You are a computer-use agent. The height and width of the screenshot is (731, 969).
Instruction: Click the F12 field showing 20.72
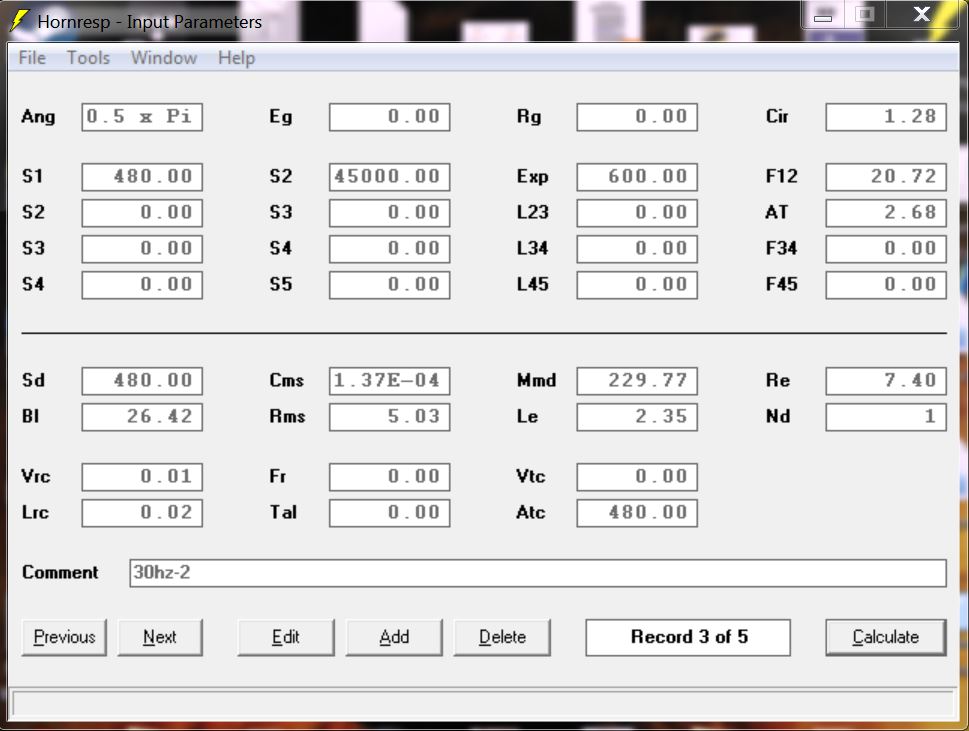[x=886, y=177]
